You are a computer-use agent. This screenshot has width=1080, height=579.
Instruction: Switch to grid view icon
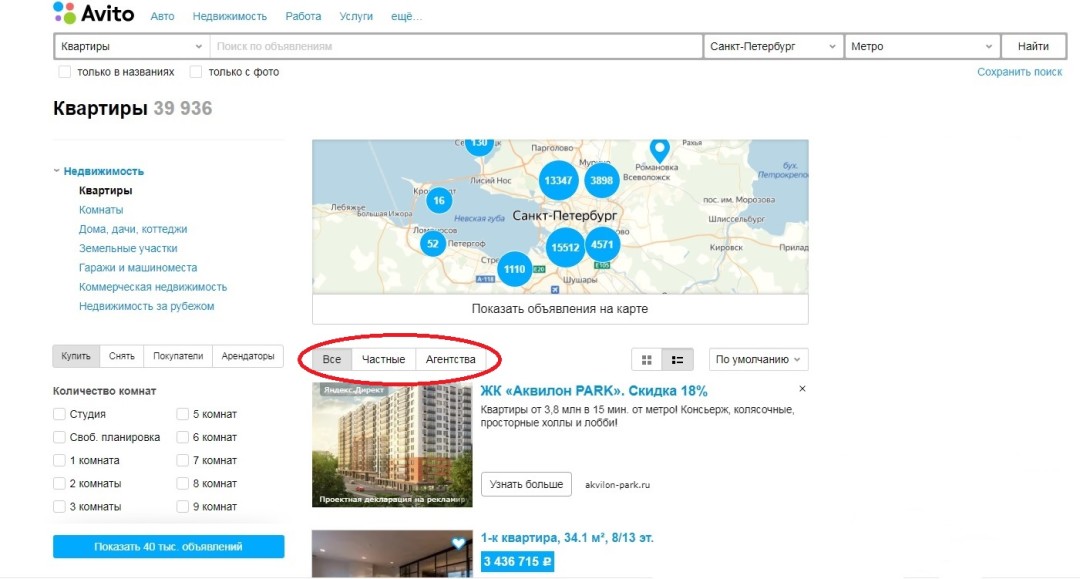tap(647, 360)
